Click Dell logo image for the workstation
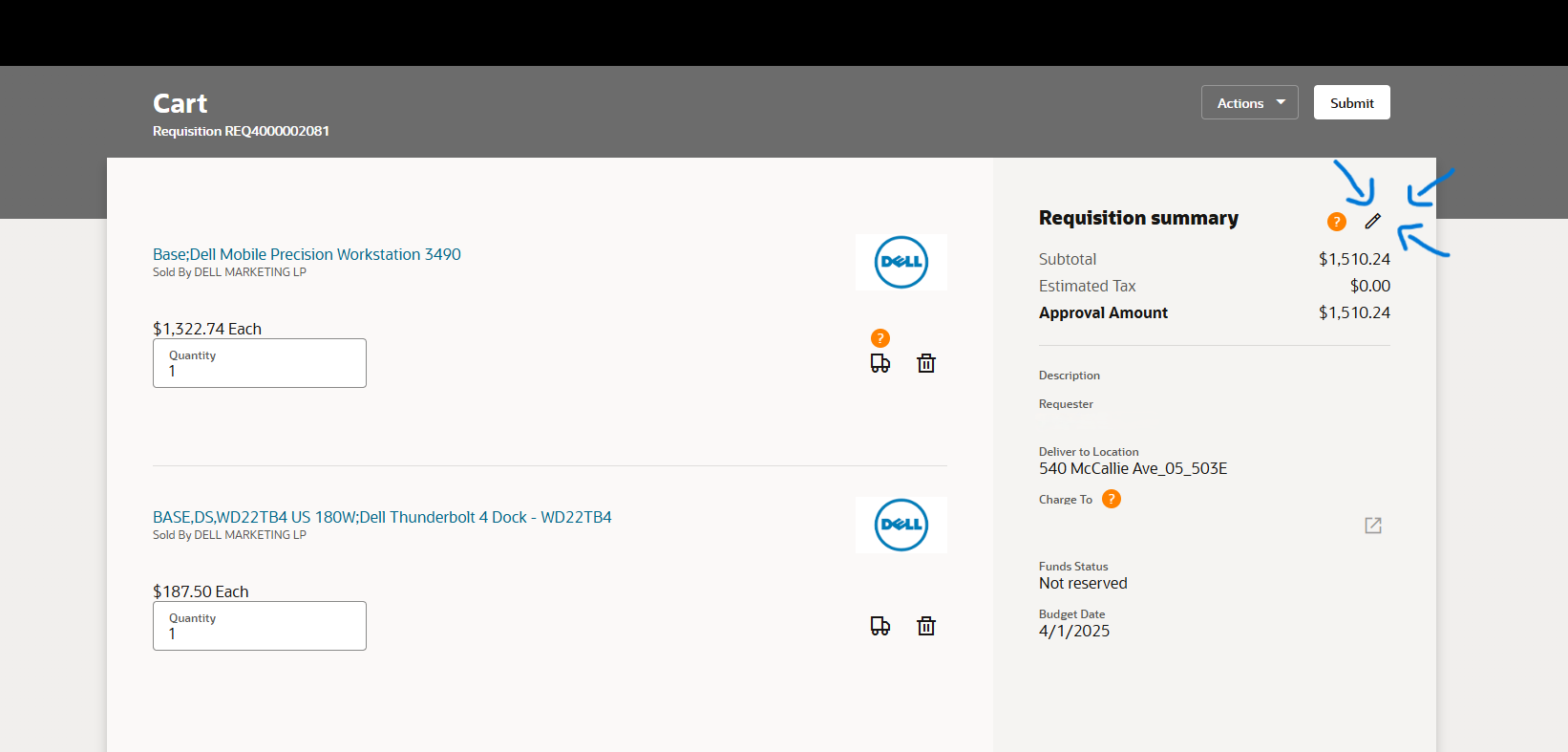The width and height of the screenshot is (1568, 752). 901,262
